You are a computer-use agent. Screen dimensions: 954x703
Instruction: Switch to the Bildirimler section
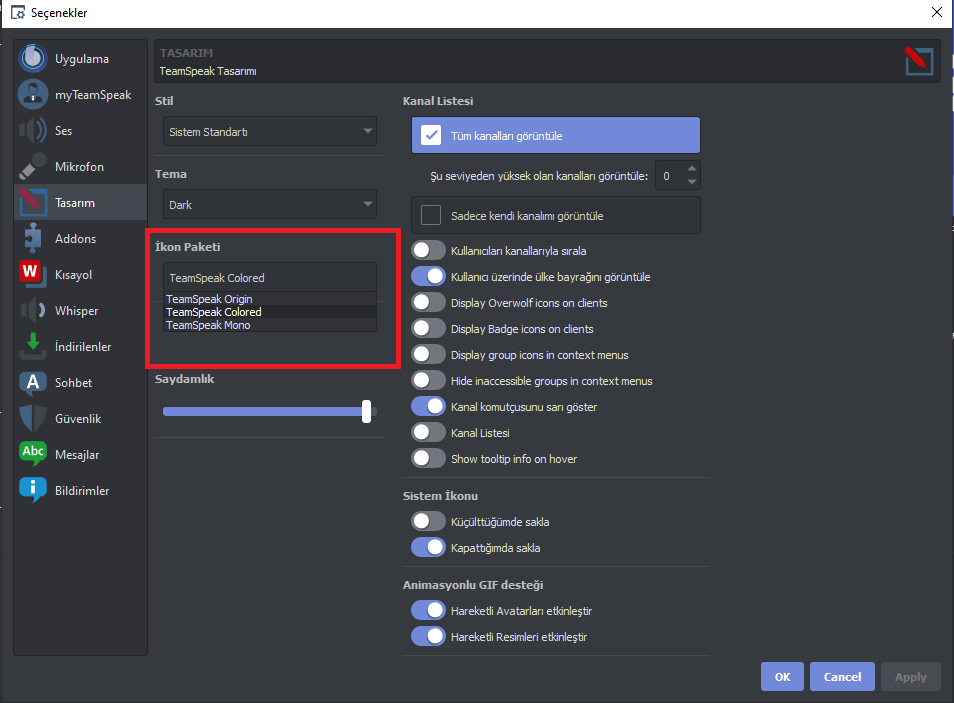[82, 491]
